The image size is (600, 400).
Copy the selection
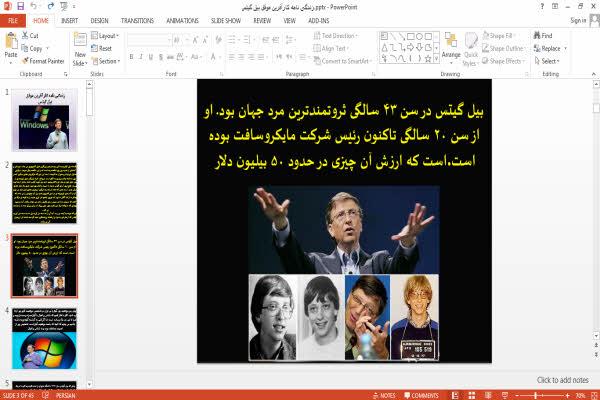32,49
